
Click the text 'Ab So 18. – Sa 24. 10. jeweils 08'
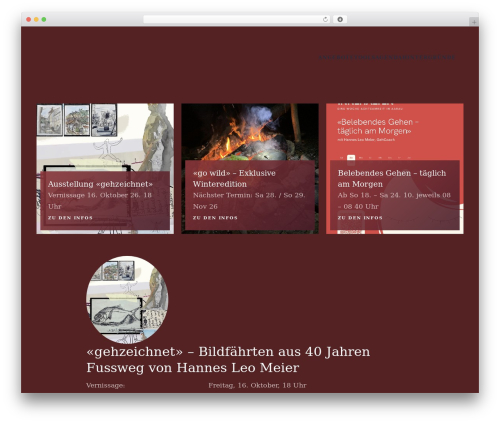(394, 195)
